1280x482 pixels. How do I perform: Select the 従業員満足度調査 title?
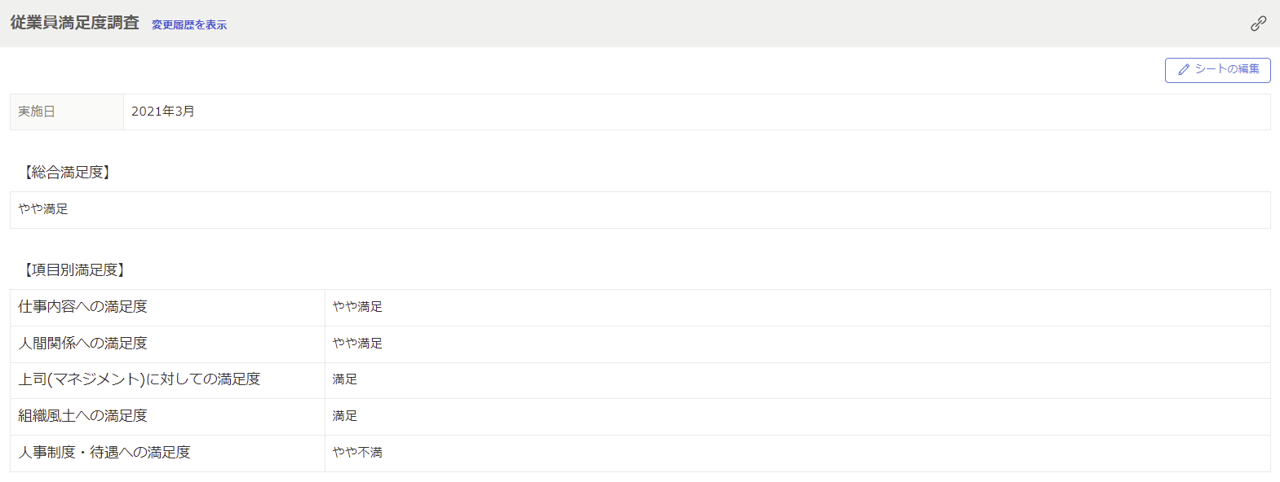click(75, 23)
